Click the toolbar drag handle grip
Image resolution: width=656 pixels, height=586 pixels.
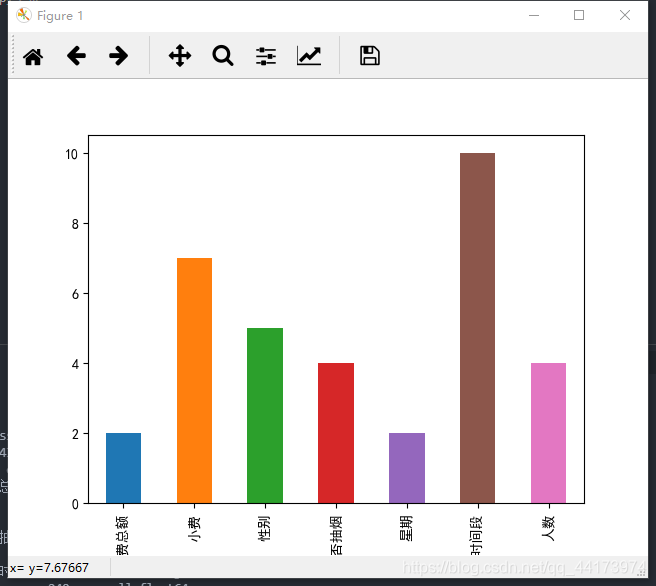[13, 55]
